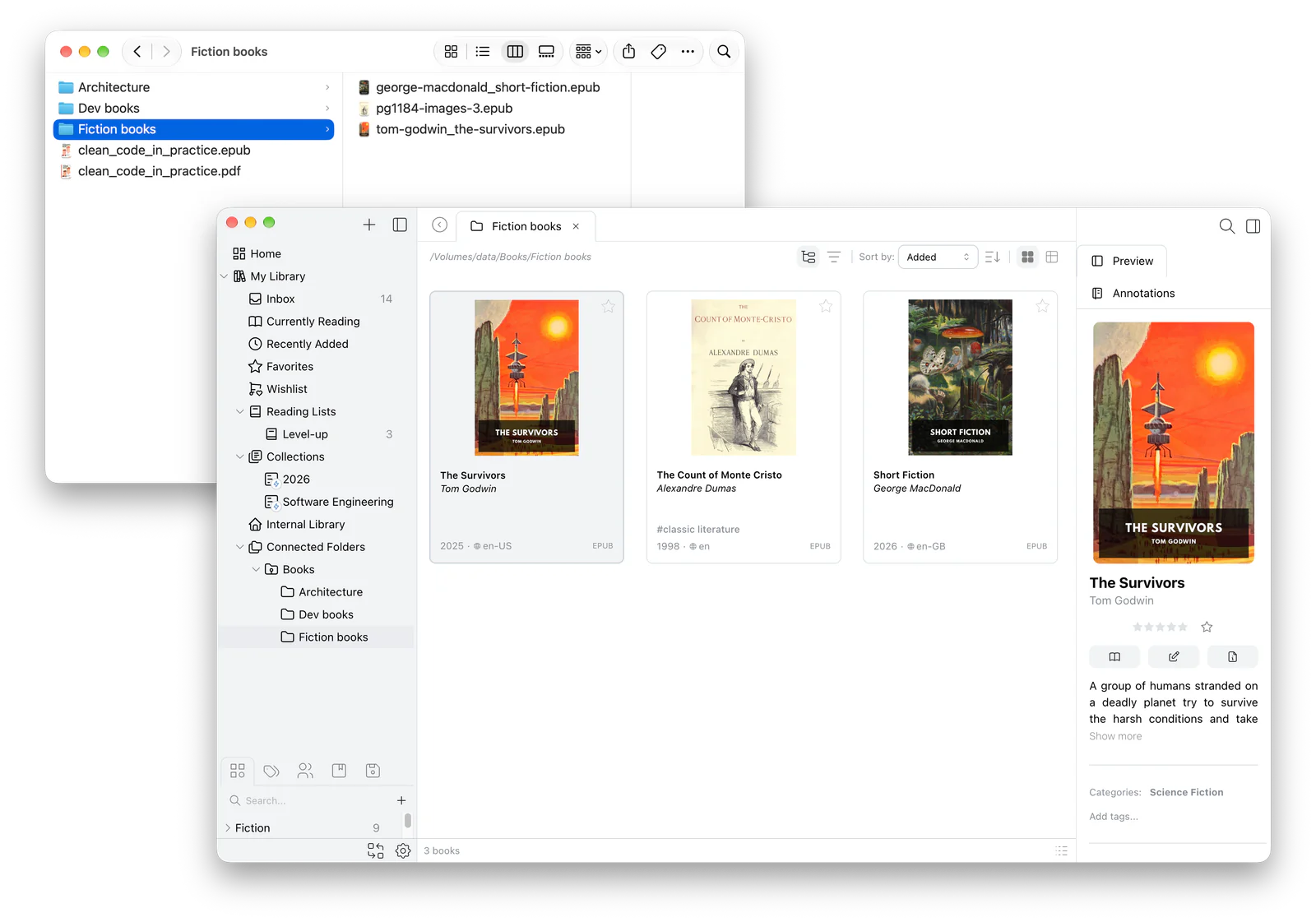Select the authors people icon in bottom sidebar
Image resolution: width=1316 pixels, height=922 pixels.
(x=305, y=771)
